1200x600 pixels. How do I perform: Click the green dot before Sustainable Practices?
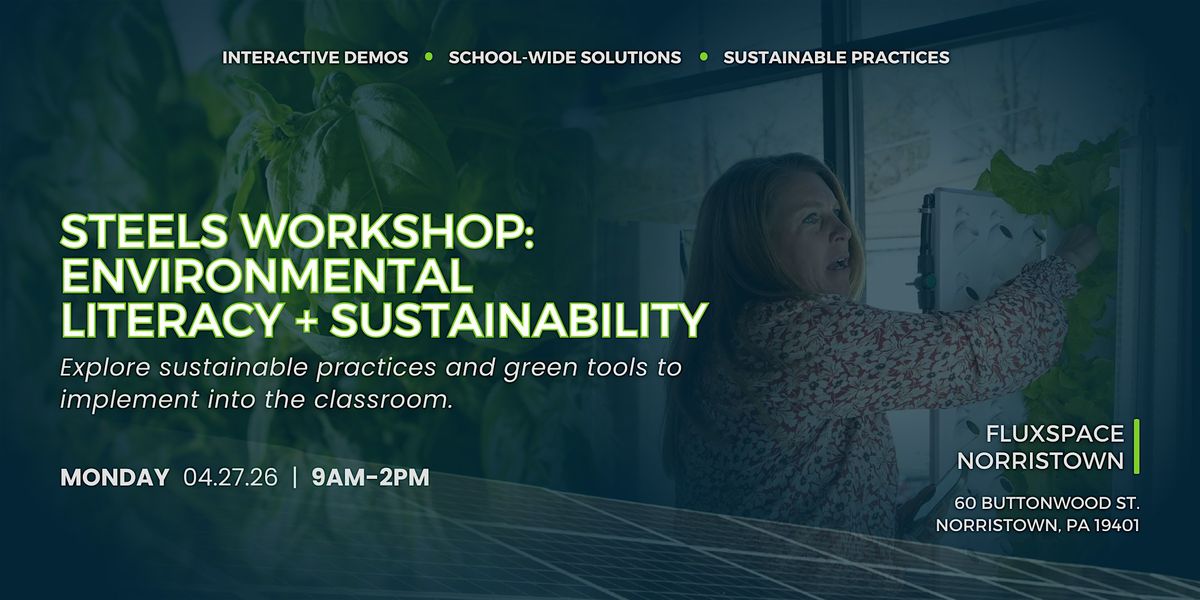point(703,57)
